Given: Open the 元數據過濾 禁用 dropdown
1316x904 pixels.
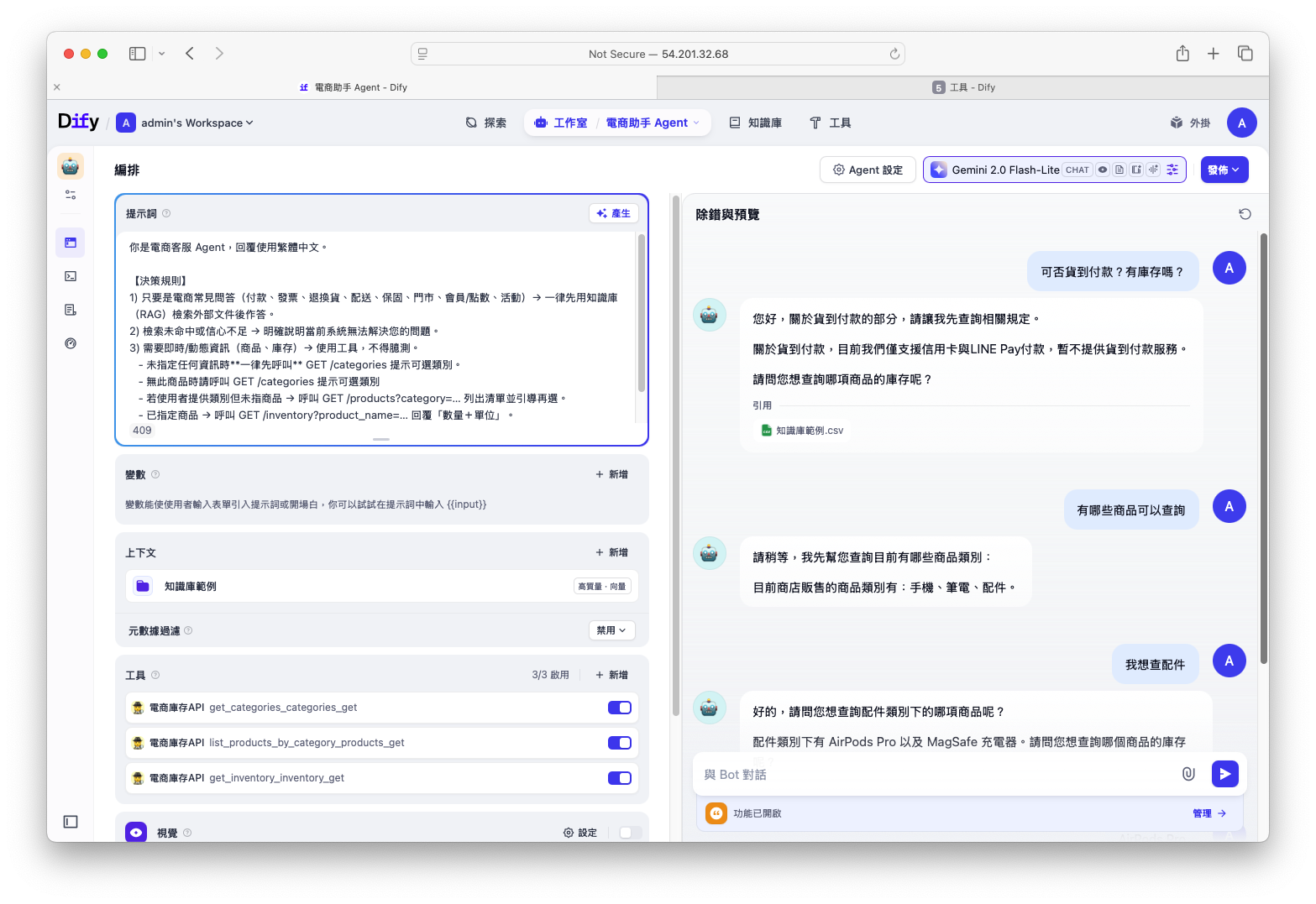Looking at the screenshot, I should [x=611, y=630].
